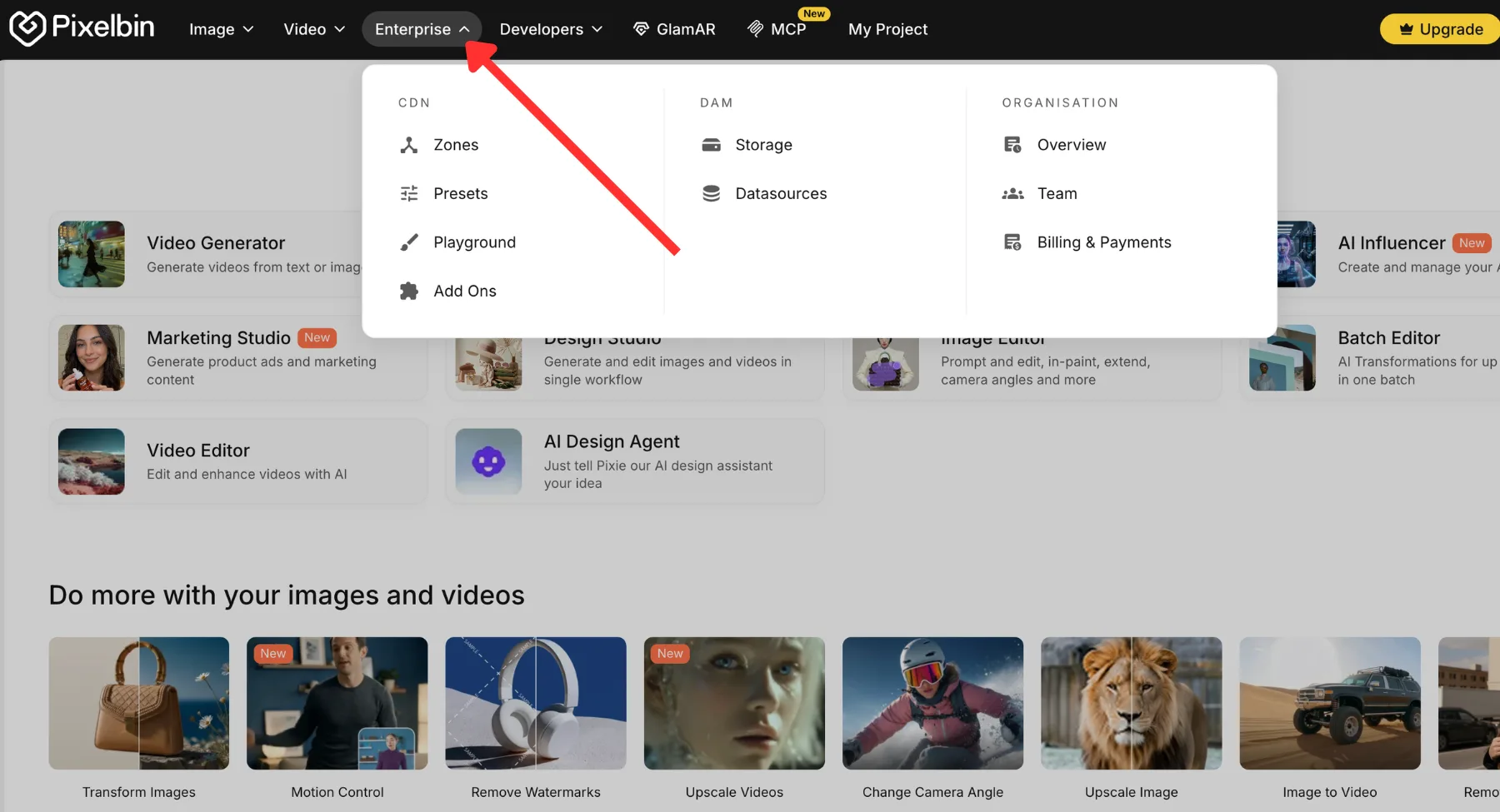1500x812 pixels.
Task: Open the Video dropdown chevron
Action: [339, 29]
